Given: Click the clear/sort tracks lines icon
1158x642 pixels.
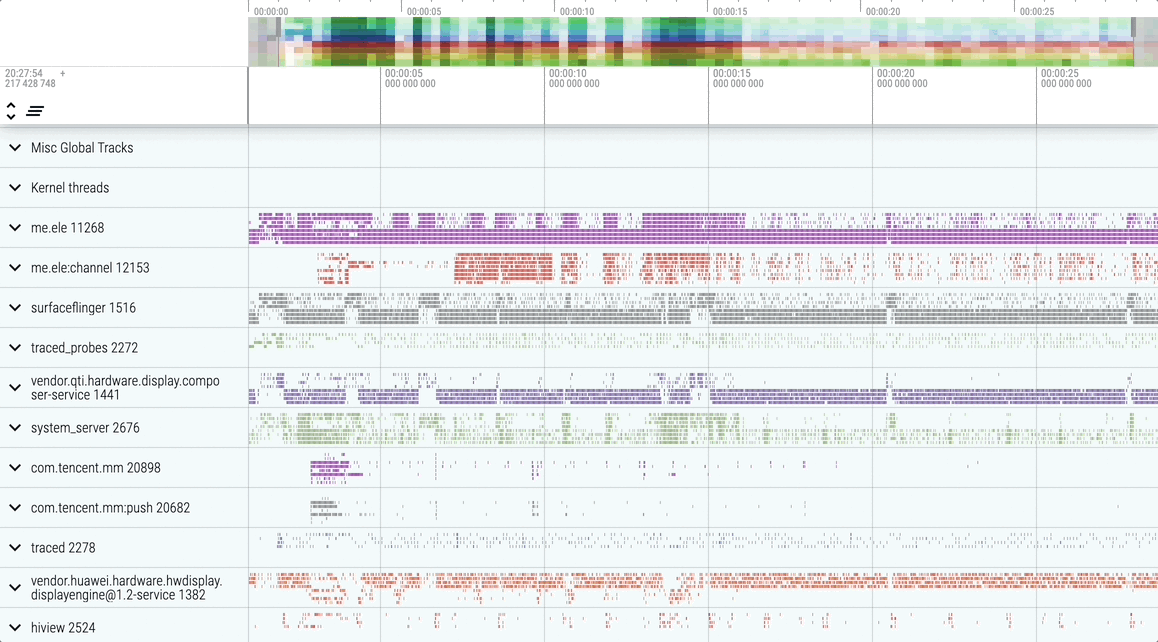Looking at the screenshot, I should [x=35, y=110].
